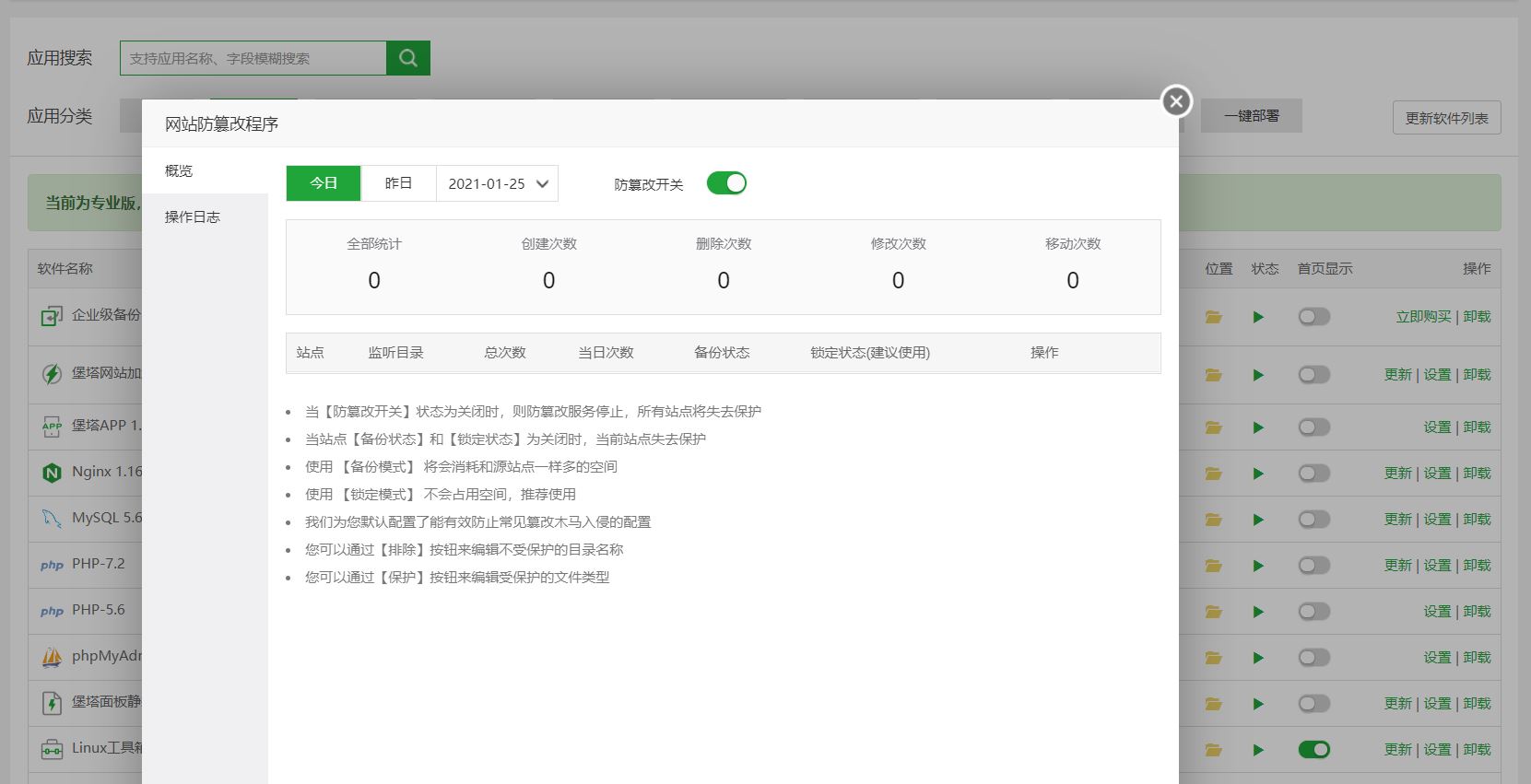Select the 昨日 tab
Viewport: 1531px width, 784px height.
(398, 183)
